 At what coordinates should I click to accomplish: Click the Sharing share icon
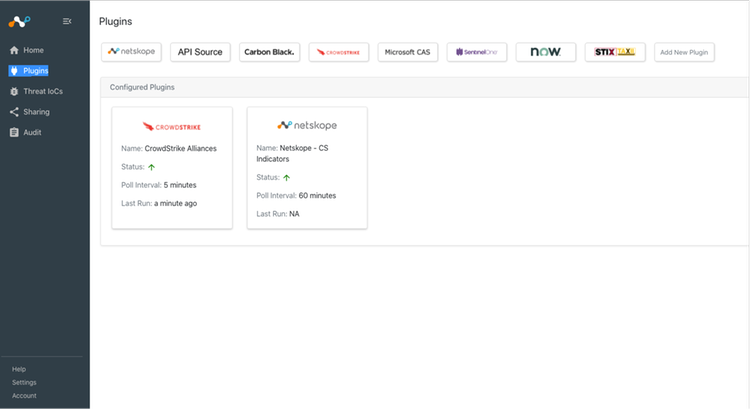(14, 112)
